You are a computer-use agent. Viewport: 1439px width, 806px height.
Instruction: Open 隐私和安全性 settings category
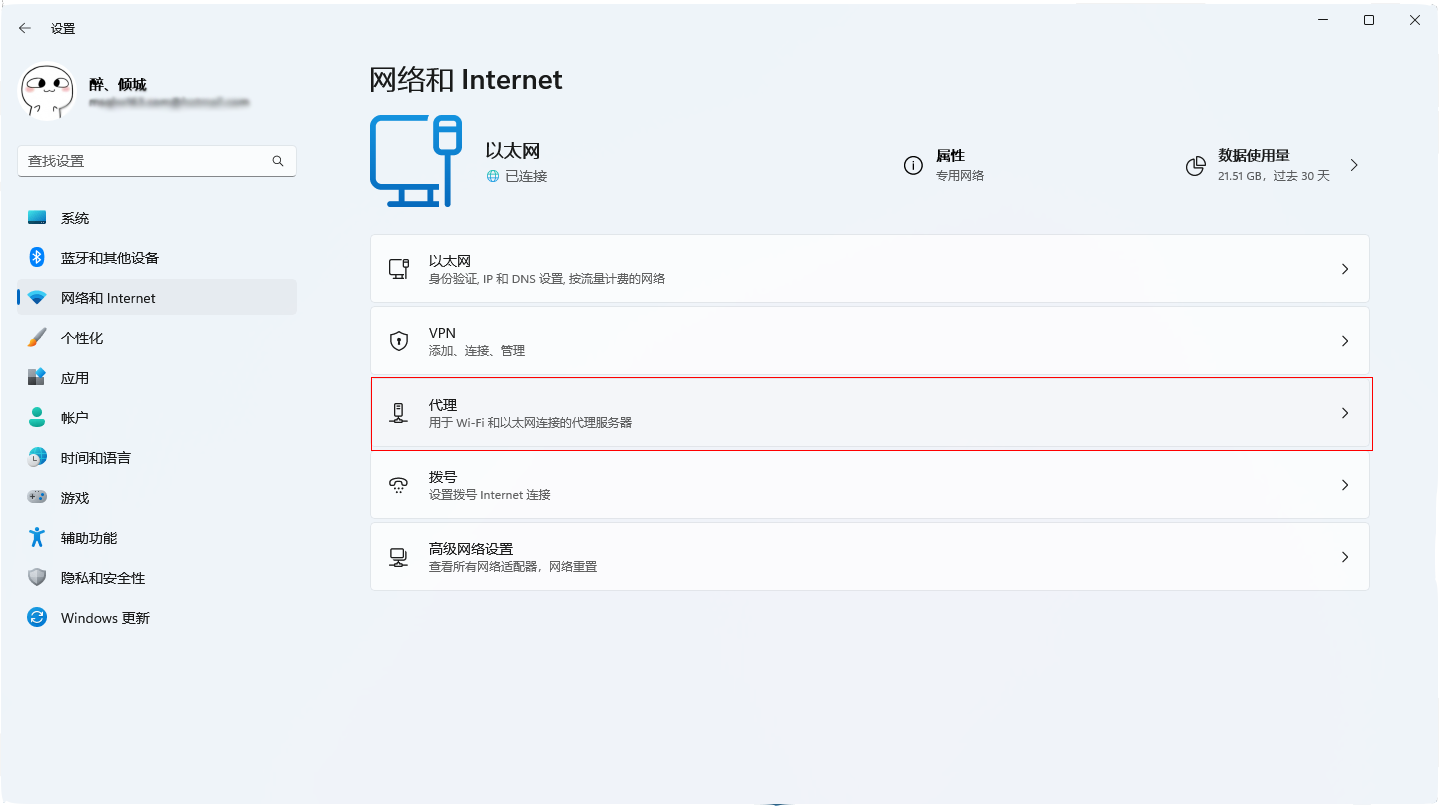pos(157,578)
